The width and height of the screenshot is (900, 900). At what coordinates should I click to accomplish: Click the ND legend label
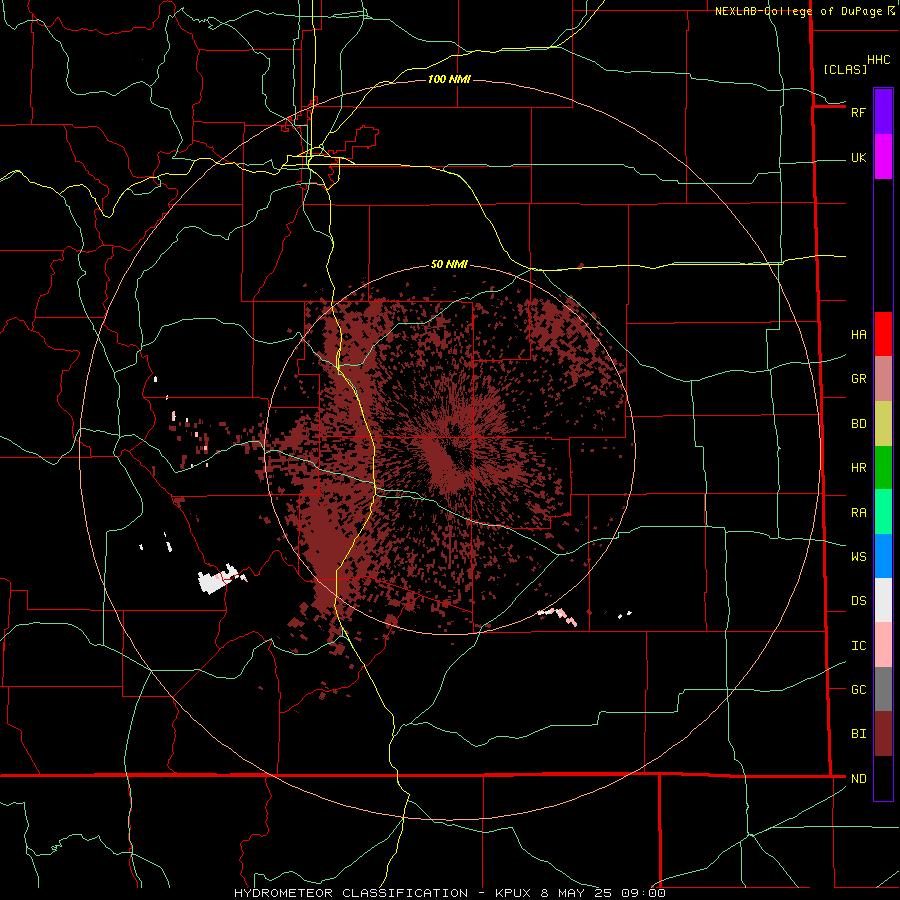[858, 779]
